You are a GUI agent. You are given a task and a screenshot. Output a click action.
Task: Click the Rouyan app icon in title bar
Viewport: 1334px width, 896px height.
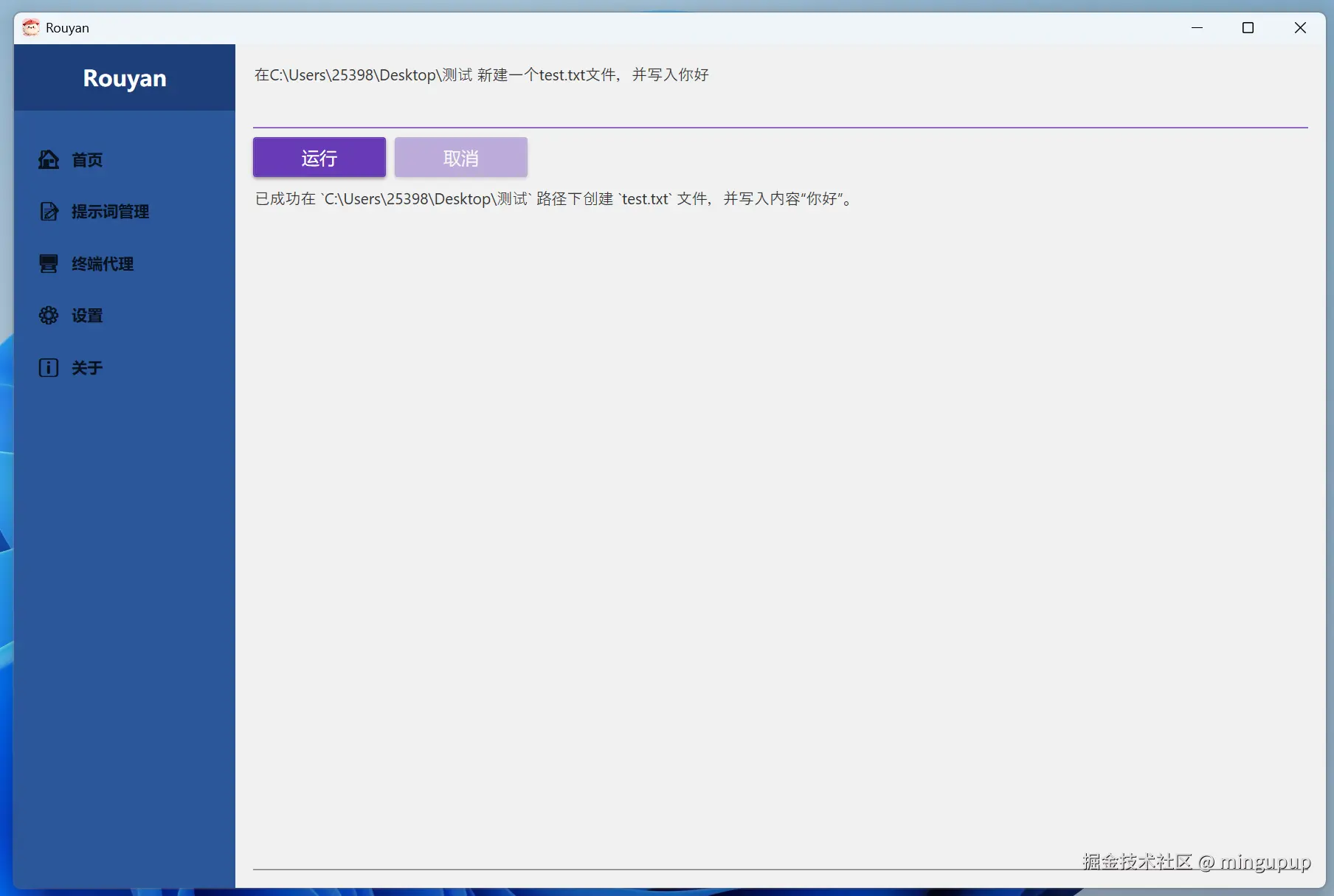31,28
